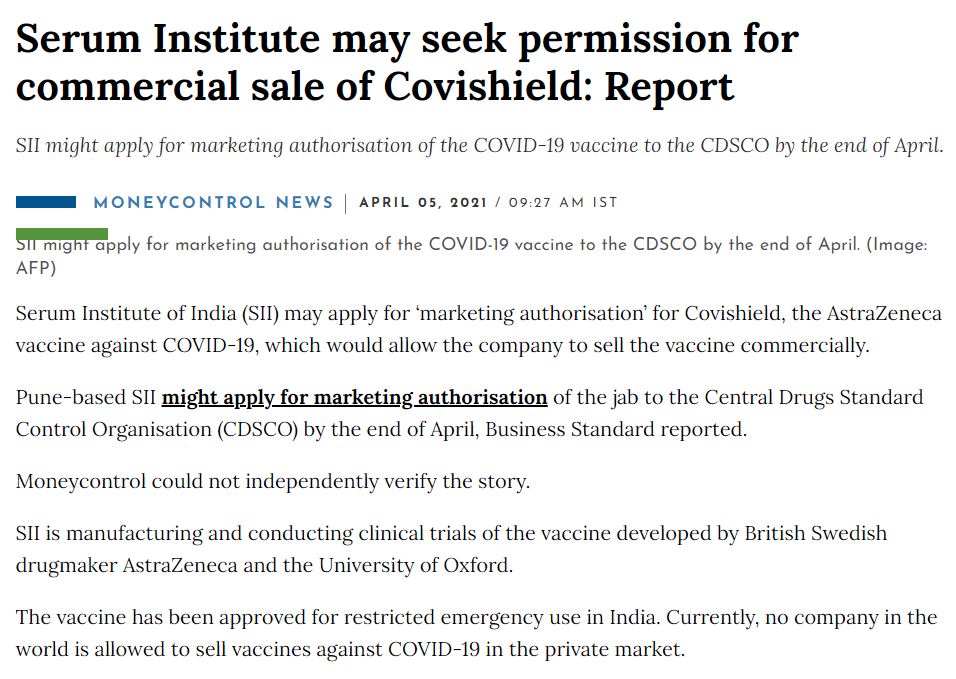Click the italic subheadline below the headline

point(479,145)
